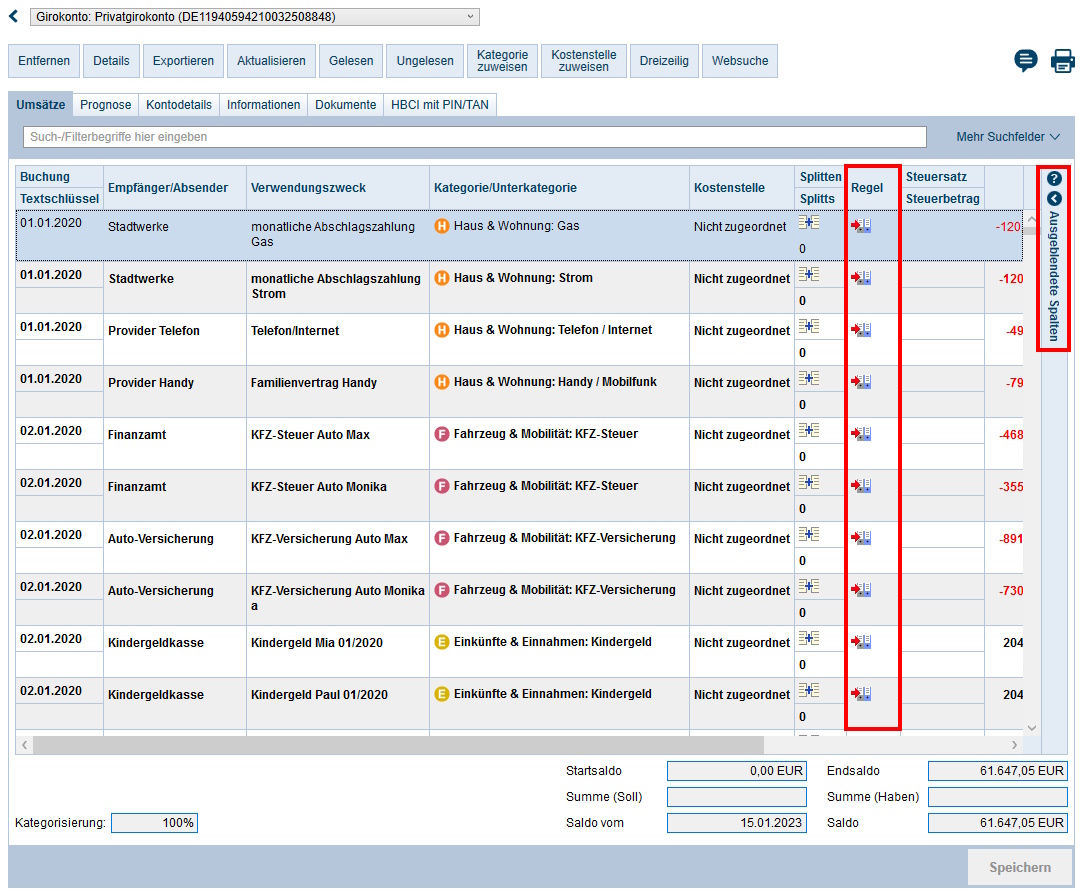Click the back arrow beside account selector
Screen dimensions: 1080x891
(14, 17)
